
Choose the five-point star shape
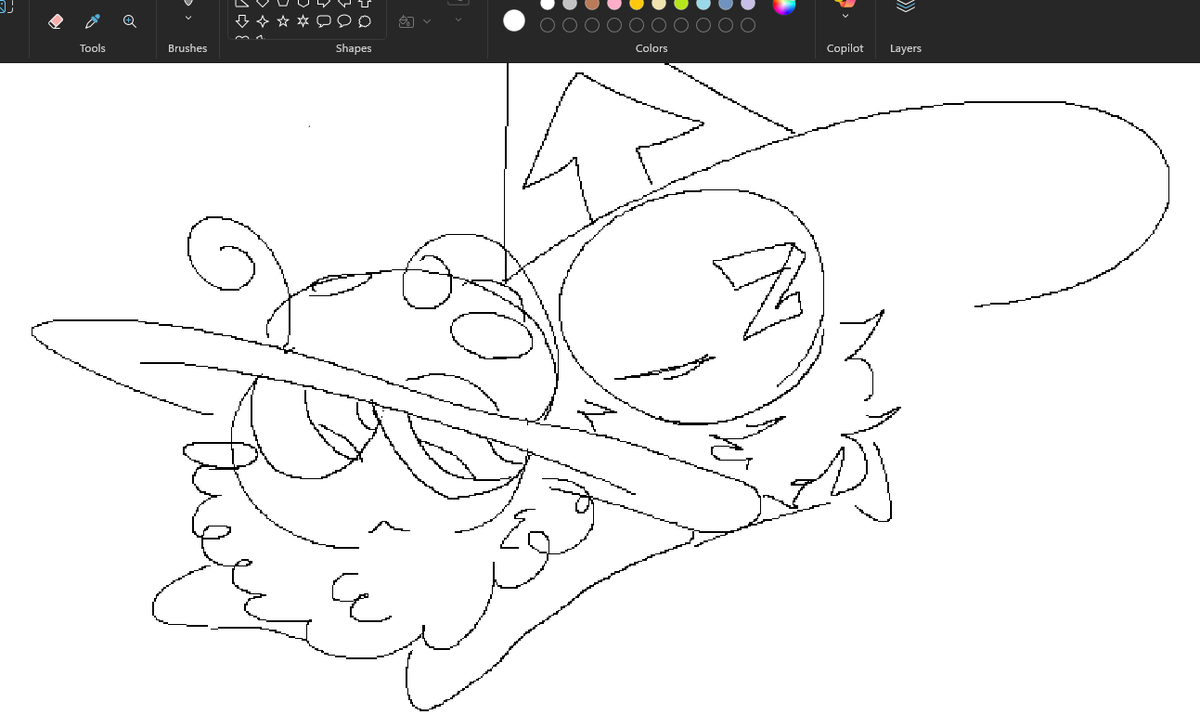point(283,21)
